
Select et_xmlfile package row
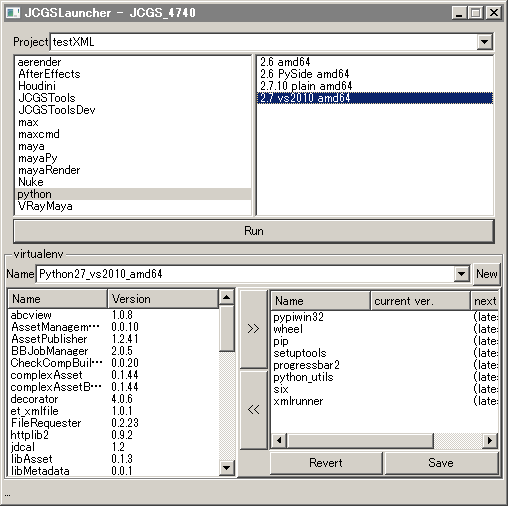113,411
